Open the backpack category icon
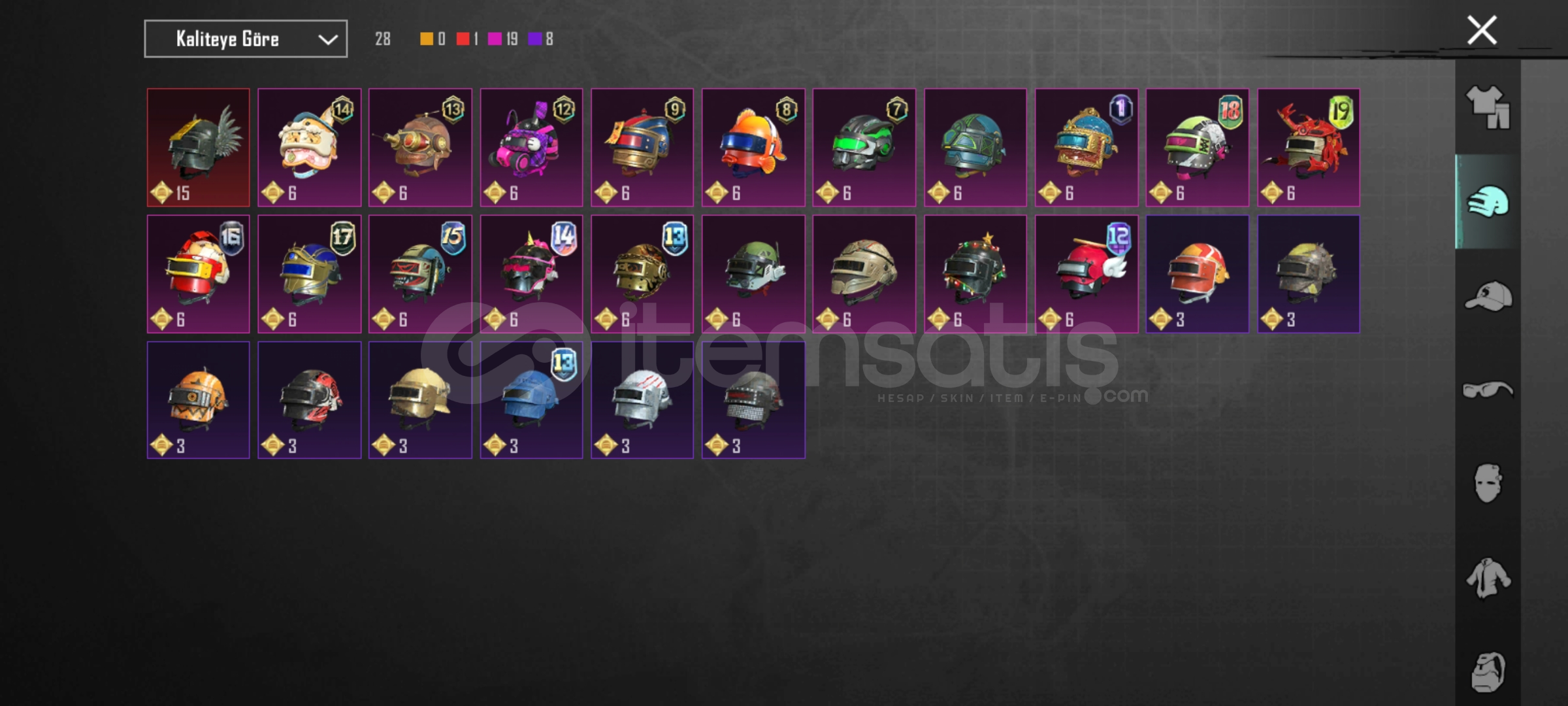The width and height of the screenshot is (1568, 706). tap(1488, 671)
